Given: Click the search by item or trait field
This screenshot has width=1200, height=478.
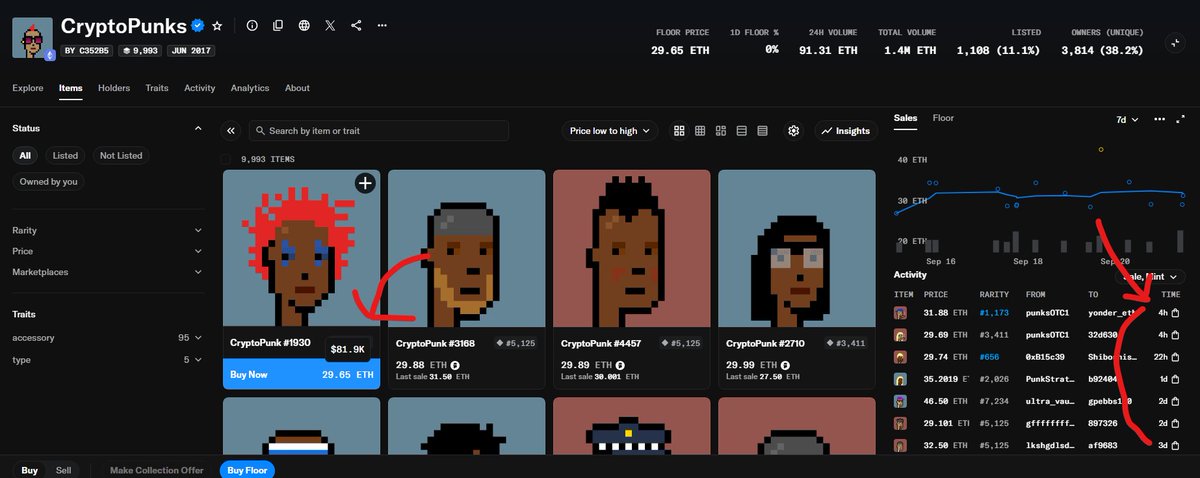Looking at the screenshot, I should point(379,131).
